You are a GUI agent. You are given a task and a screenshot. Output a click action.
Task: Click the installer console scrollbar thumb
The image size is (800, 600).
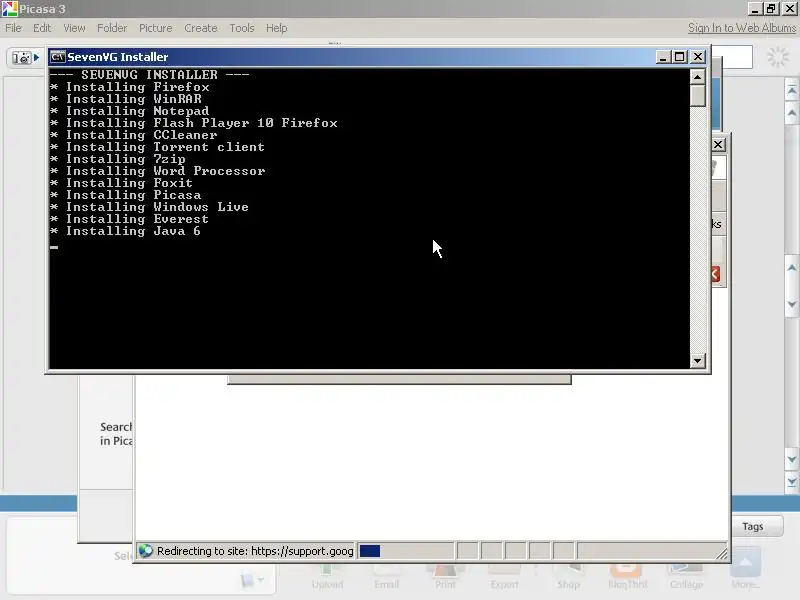click(697, 95)
